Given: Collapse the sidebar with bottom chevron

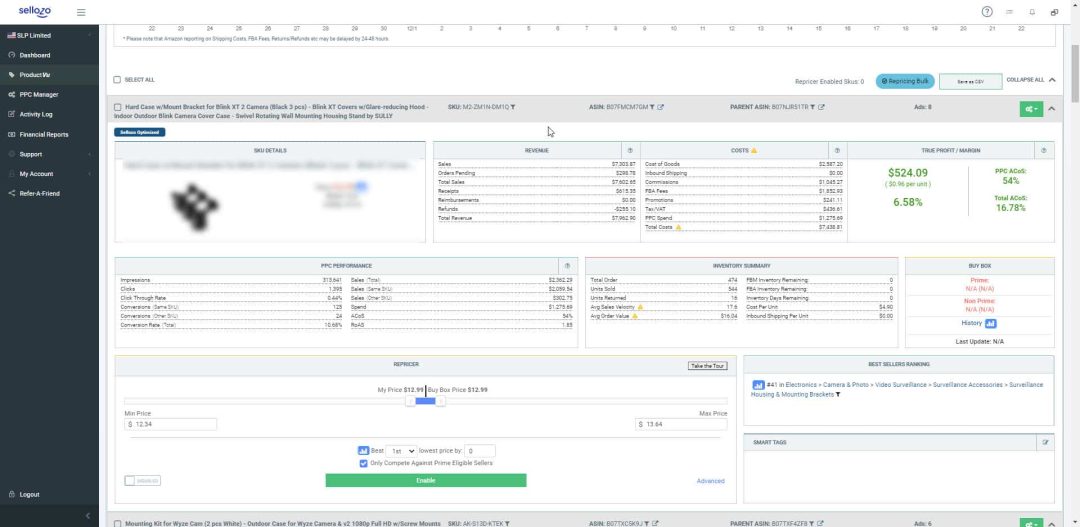Looking at the screenshot, I should click(x=87, y=515).
